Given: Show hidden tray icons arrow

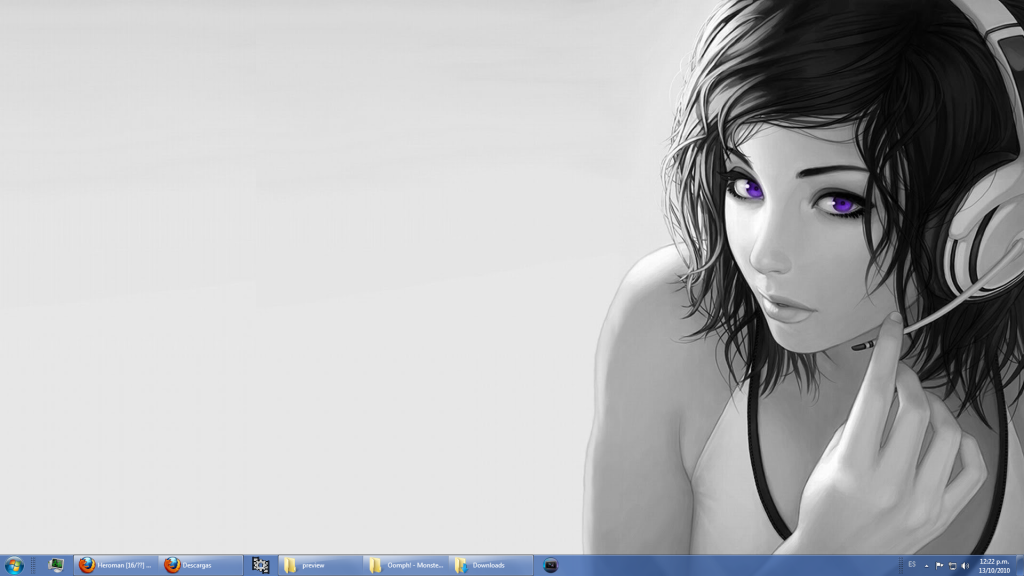Looking at the screenshot, I should [x=926, y=566].
